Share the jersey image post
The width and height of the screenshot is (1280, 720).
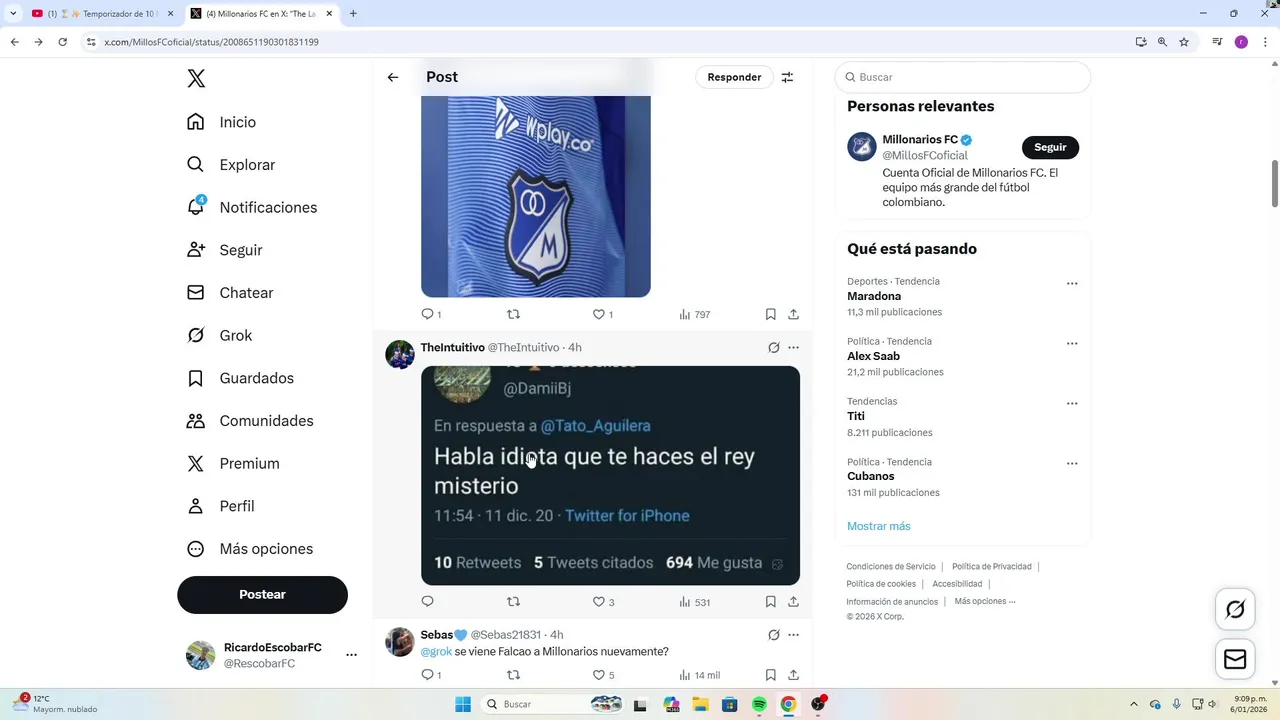click(x=793, y=314)
